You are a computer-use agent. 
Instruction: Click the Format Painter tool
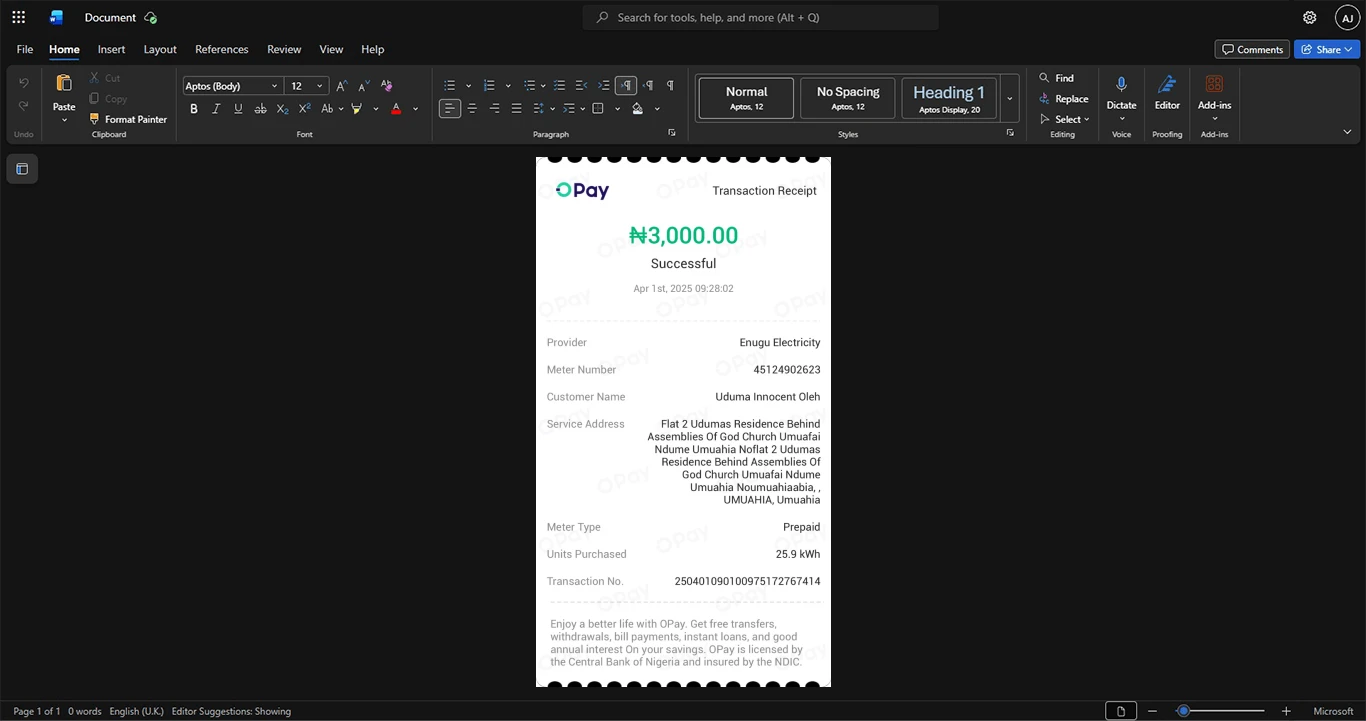[128, 119]
